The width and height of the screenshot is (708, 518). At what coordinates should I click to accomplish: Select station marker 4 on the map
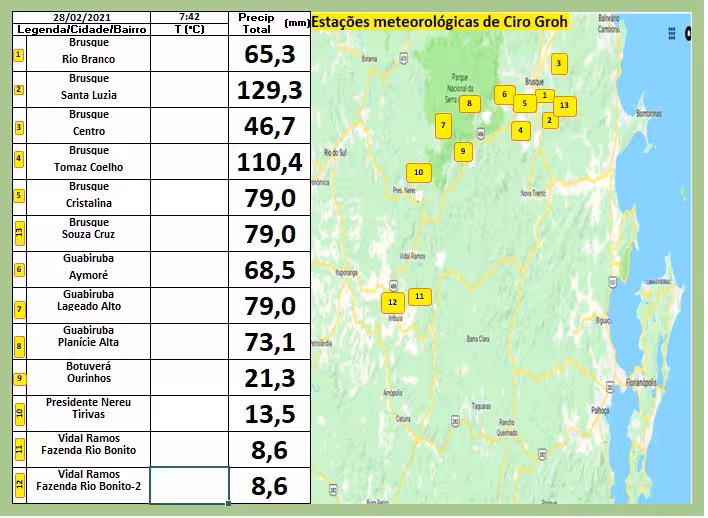click(x=520, y=130)
